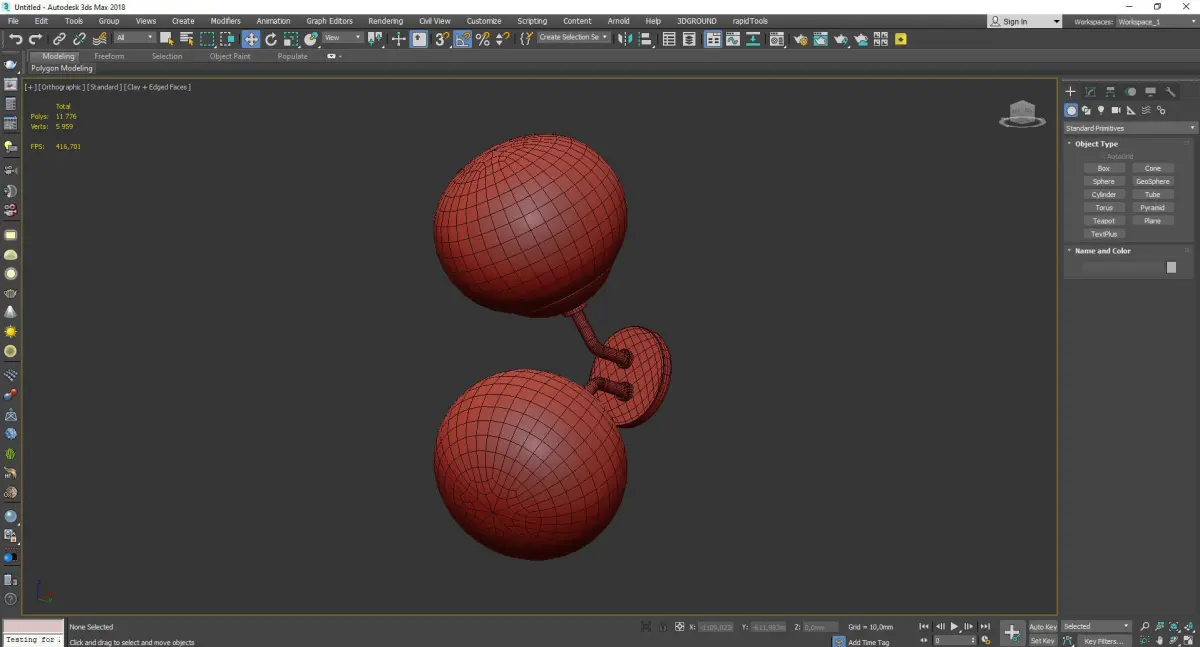1200x647 pixels.
Task: Click the TextPlus primitive button
Action: [1104, 234]
